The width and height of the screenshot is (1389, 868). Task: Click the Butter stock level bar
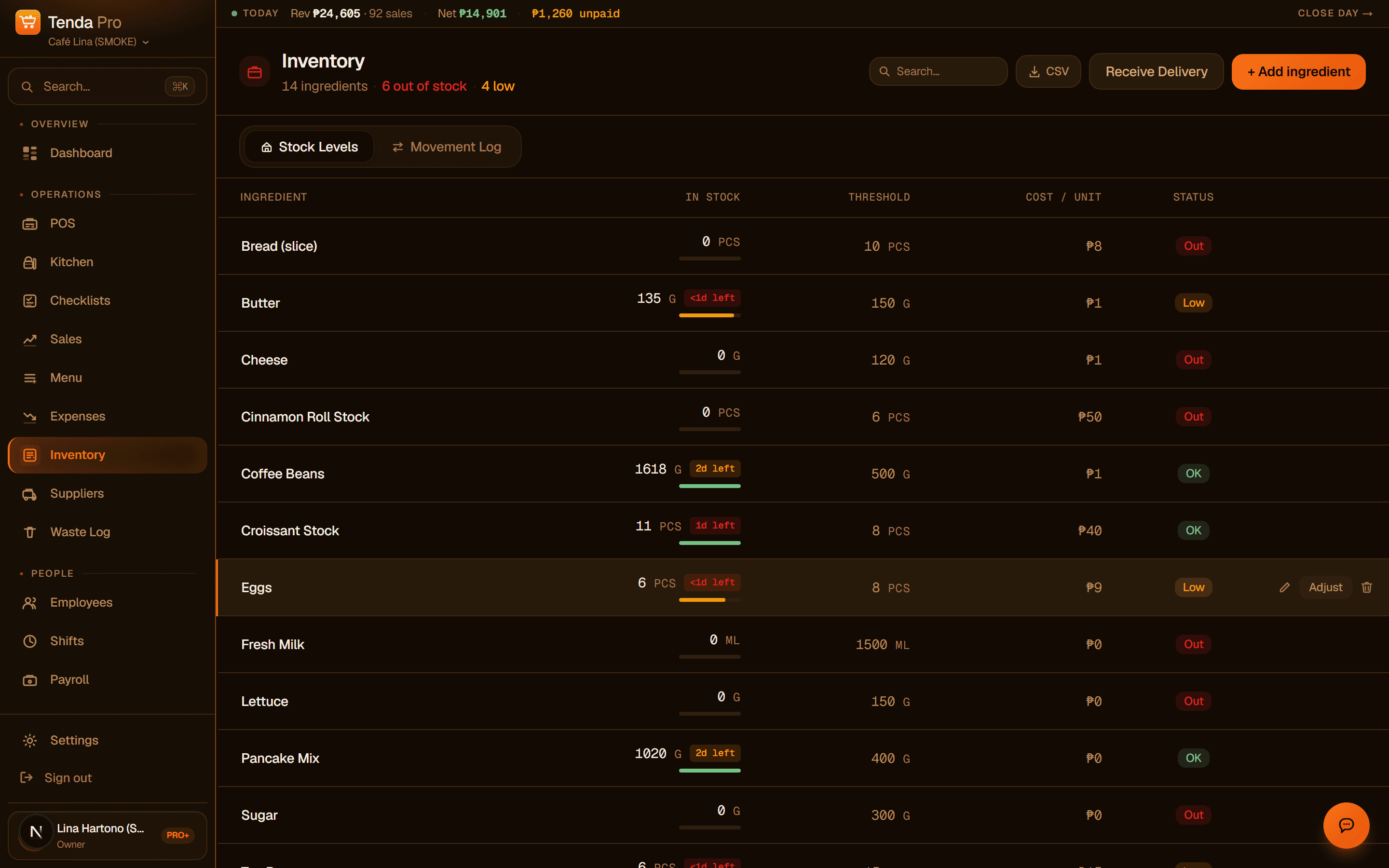(x=709, y=315)
